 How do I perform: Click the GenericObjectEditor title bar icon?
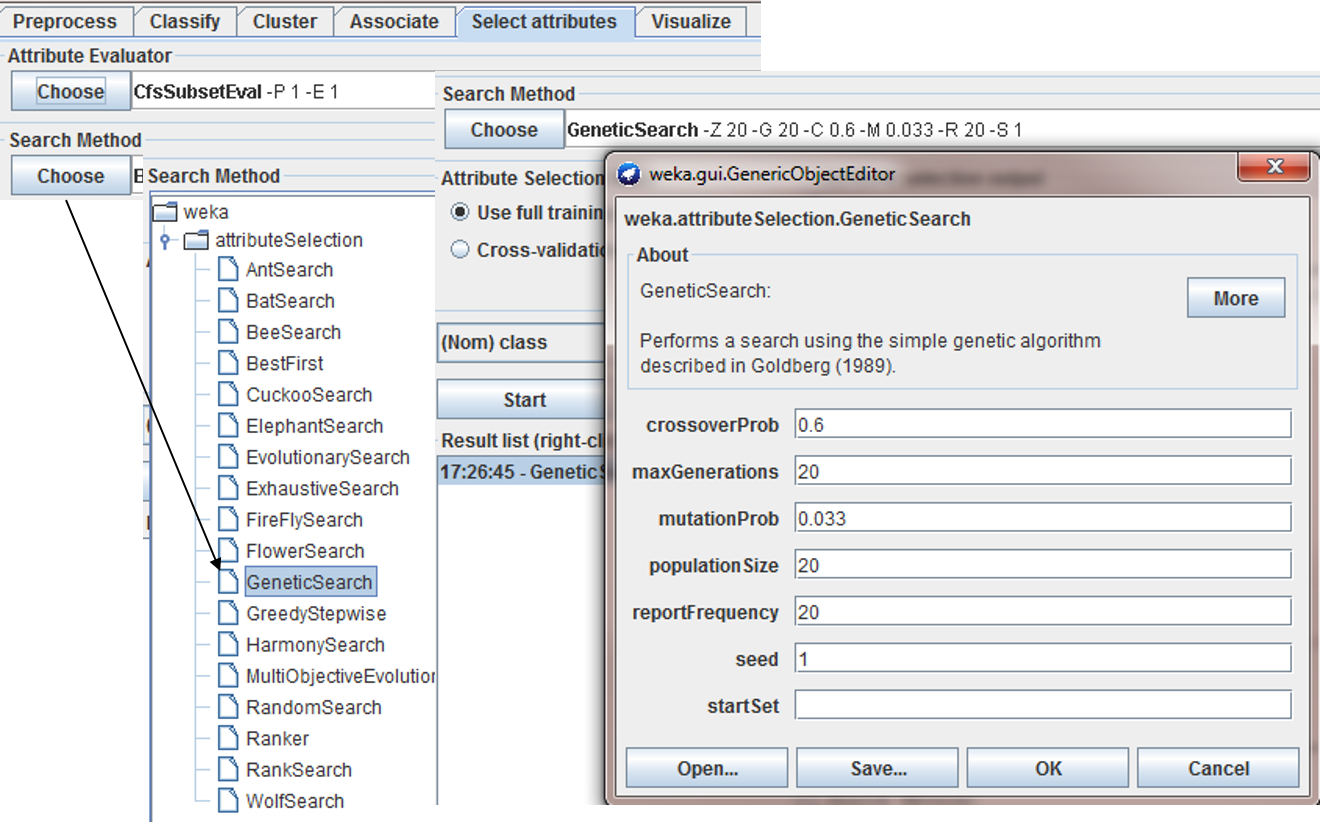[629, 175]
